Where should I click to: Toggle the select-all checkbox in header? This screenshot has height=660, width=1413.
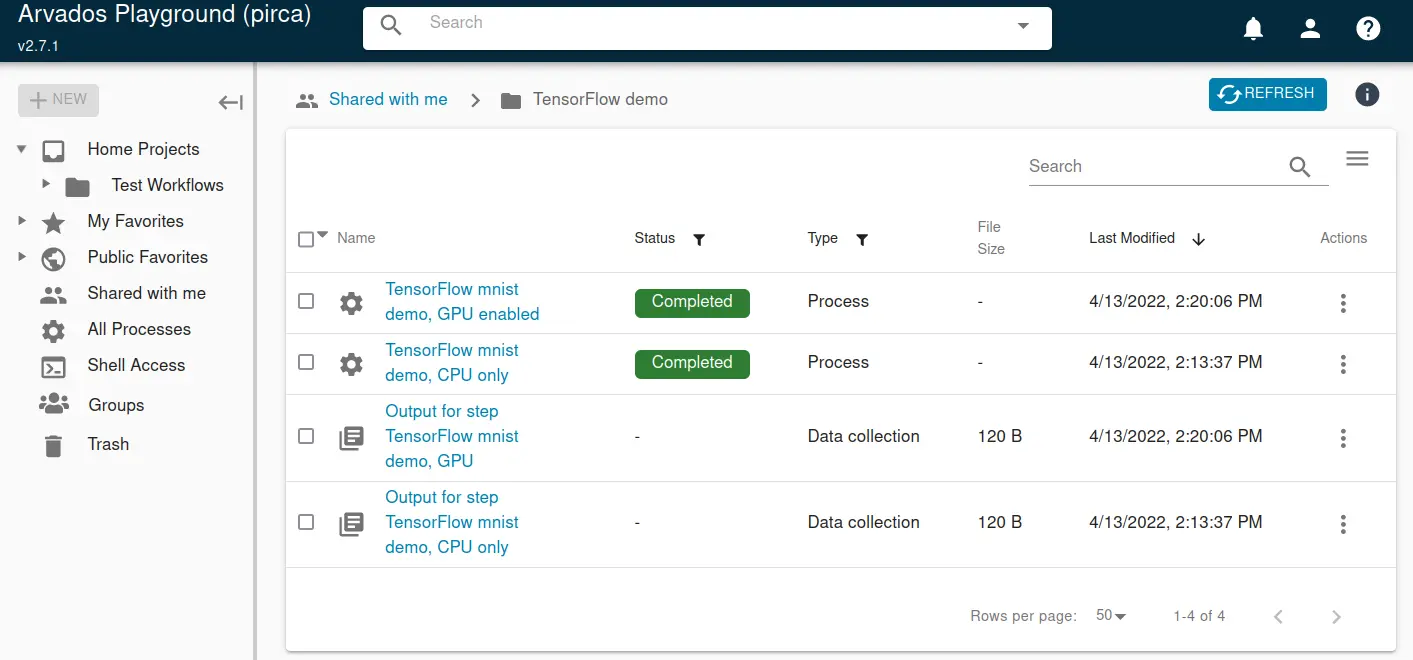pos(306,239)
